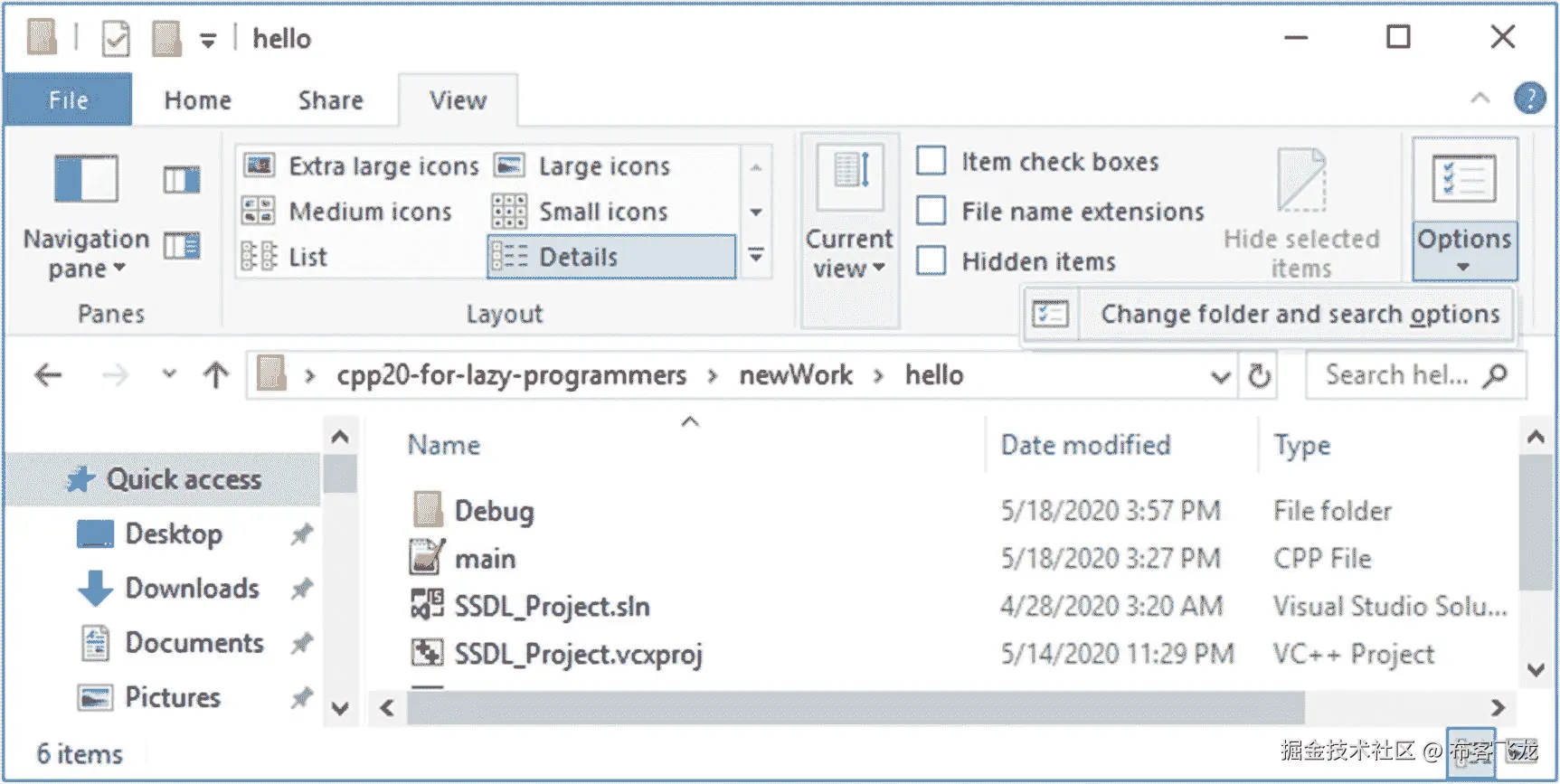Screen dimensions: 1560x784
Task: Switch to the Home tab
Action: click(198, 100)
